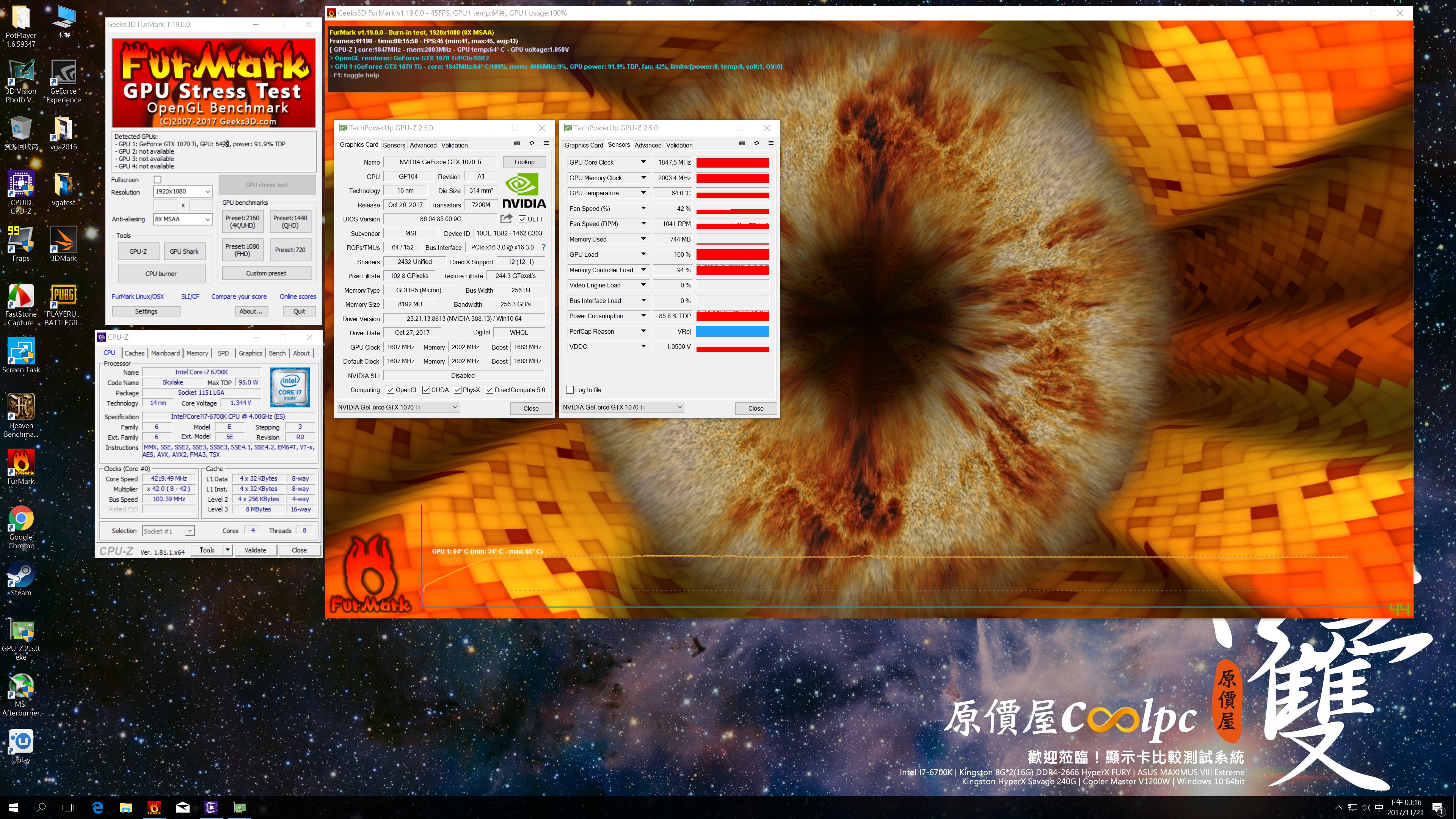Expand the PerfCap Reason sensor dropdown
Viewport: 1456px width, 819px height.
tap(643, 331)
